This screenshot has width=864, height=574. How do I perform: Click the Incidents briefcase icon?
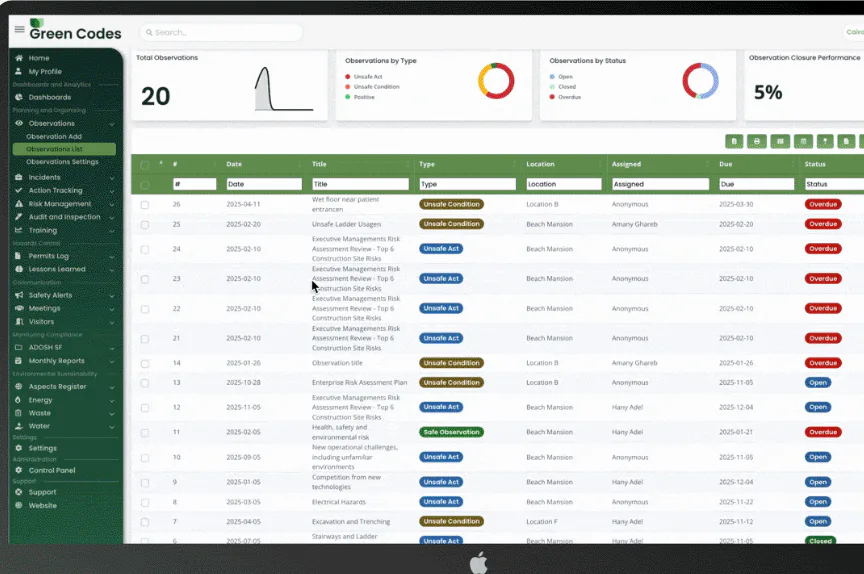(x=19, y=177)
